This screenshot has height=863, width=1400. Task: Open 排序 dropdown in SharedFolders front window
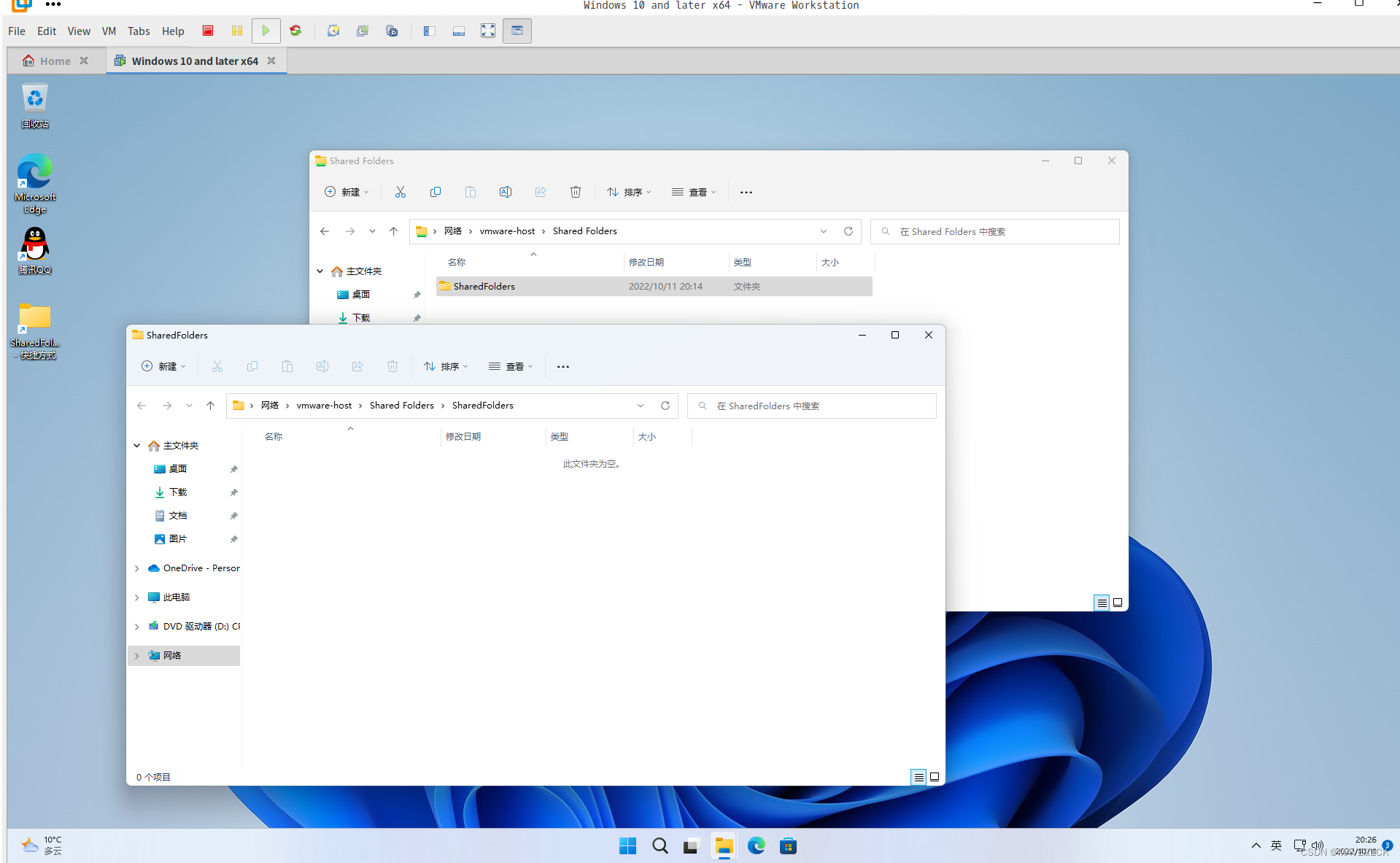(x=446, y=366)
